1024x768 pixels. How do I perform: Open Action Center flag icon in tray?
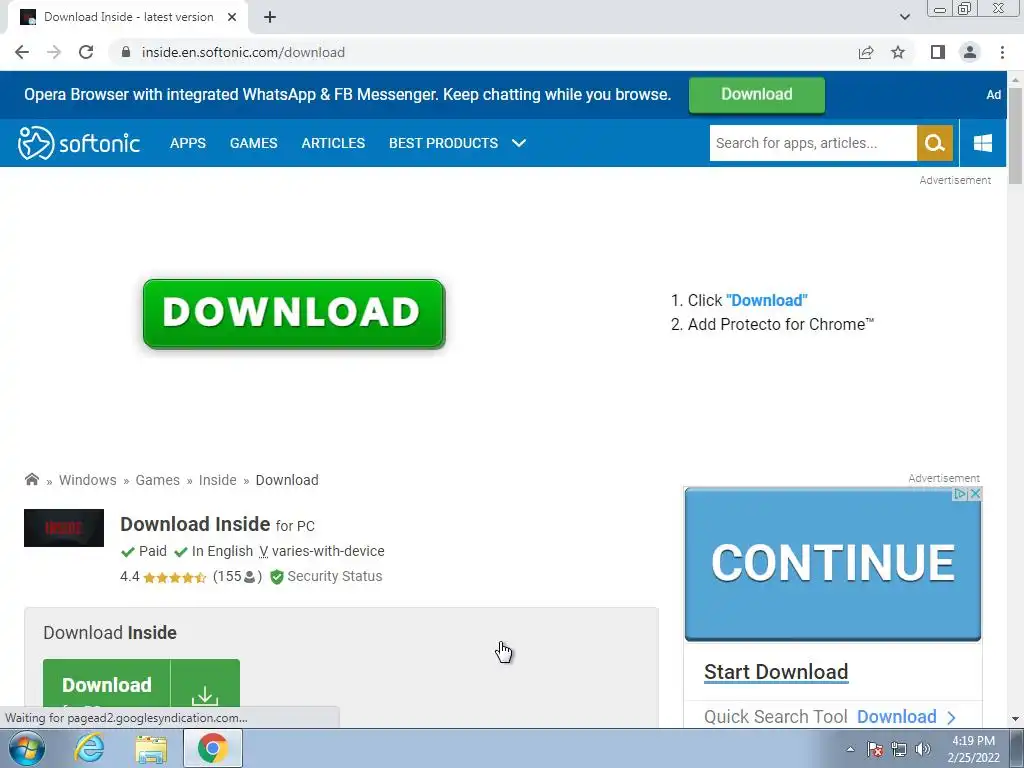tap(875, 749)
